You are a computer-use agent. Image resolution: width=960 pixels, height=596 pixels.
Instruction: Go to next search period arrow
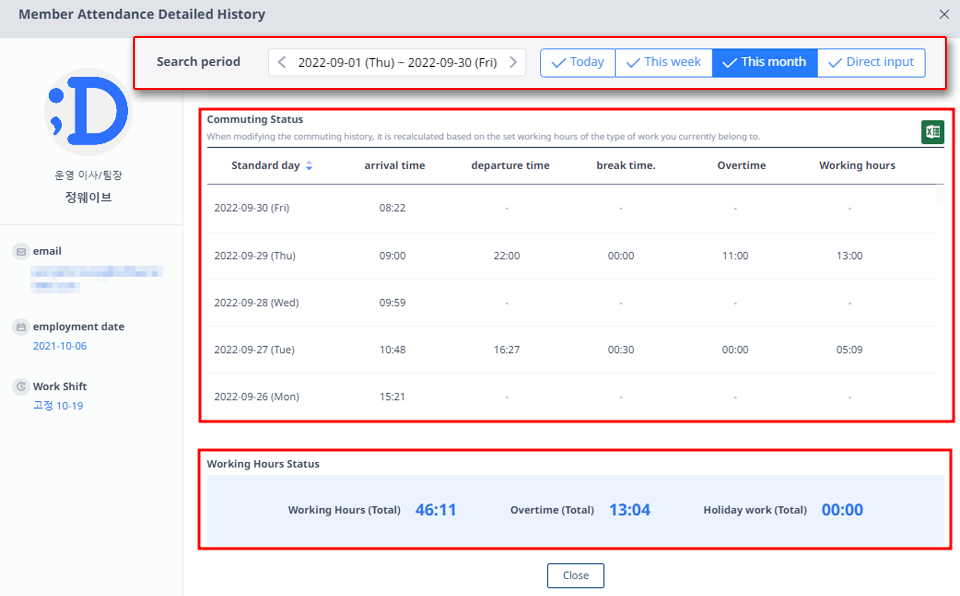click(x=513, y=62)
